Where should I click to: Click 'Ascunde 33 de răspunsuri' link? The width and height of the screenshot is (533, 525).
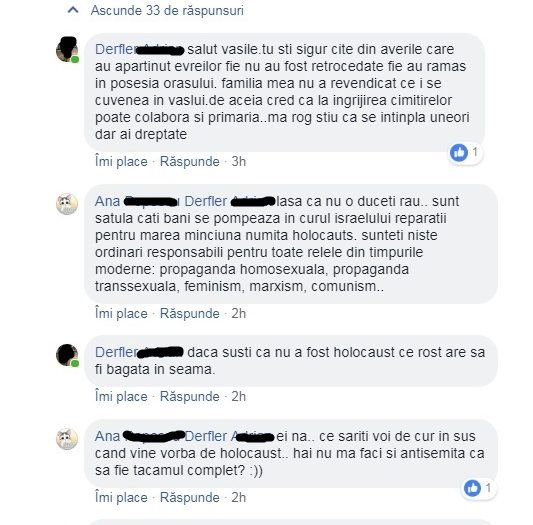[x=167, y=11]
